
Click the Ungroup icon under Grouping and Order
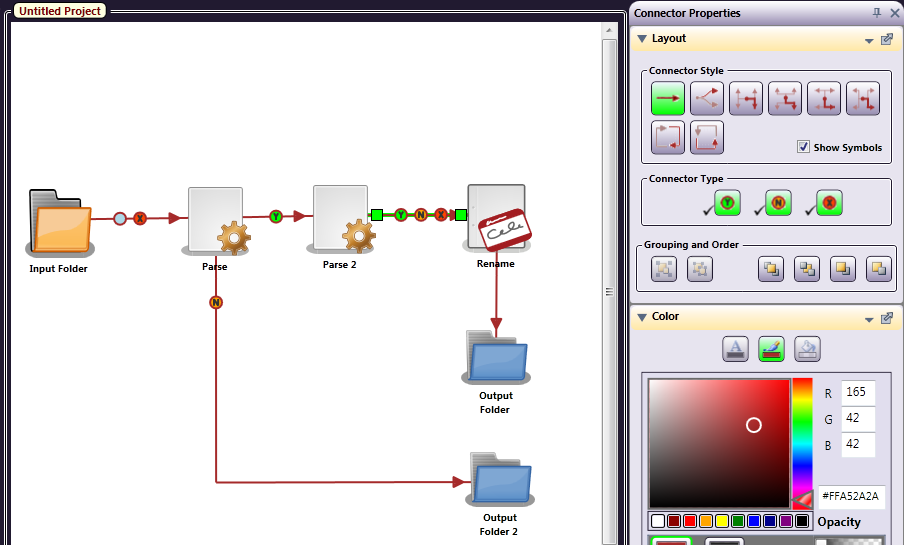700,269
